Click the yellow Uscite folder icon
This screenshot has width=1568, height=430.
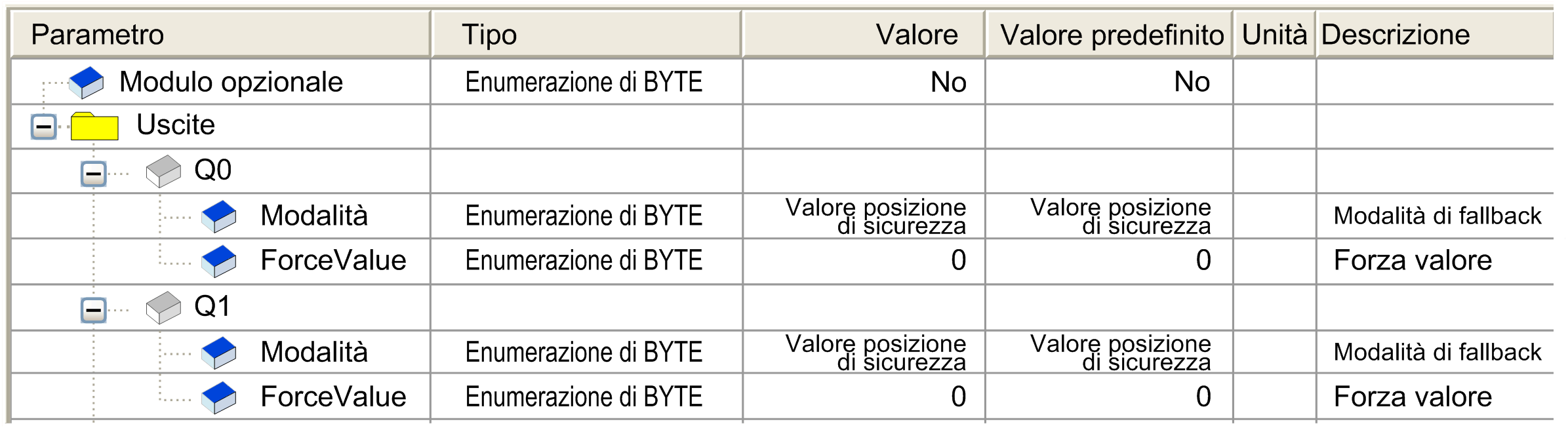click(x=94, y=127)
